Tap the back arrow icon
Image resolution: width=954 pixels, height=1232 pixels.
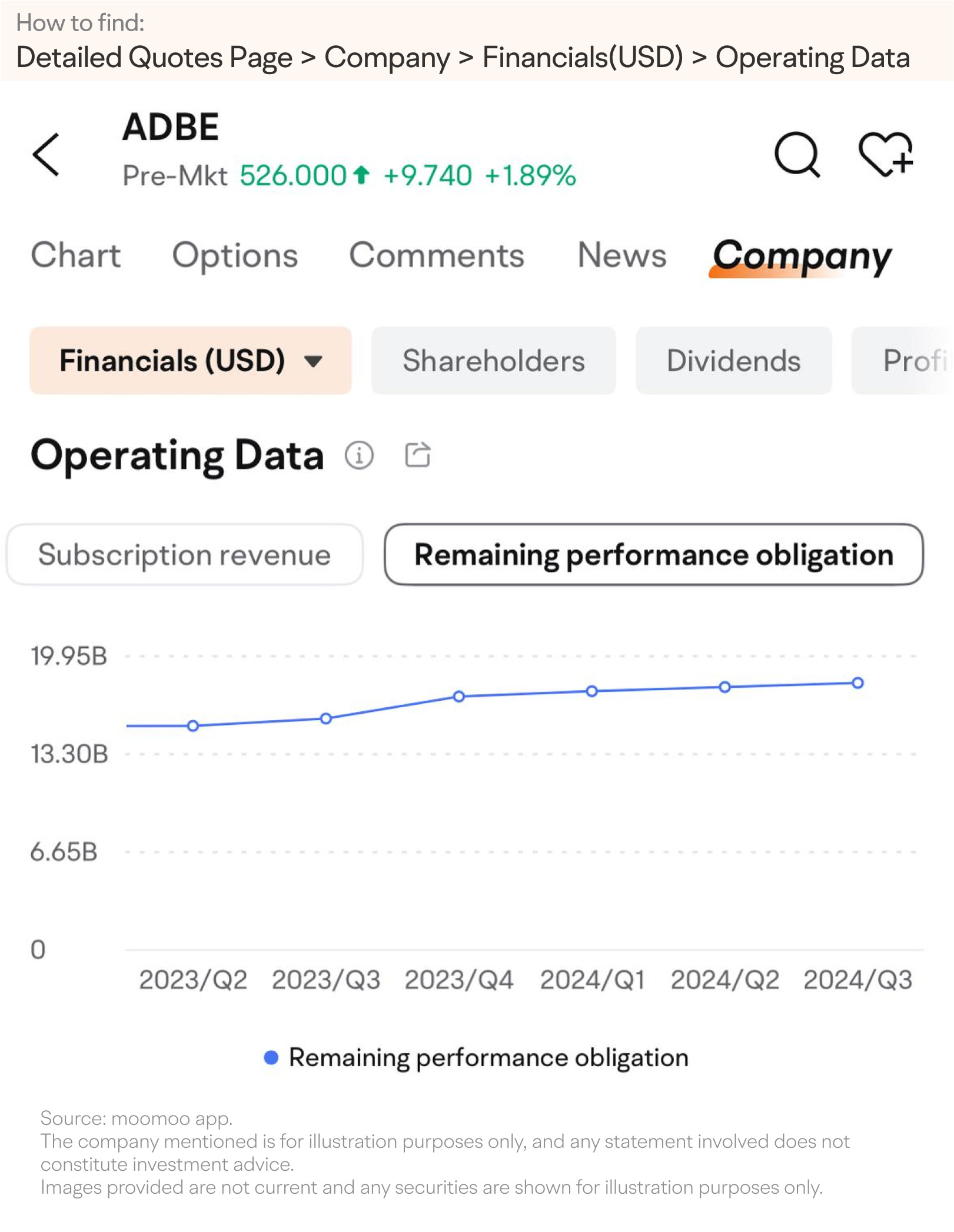46,155
